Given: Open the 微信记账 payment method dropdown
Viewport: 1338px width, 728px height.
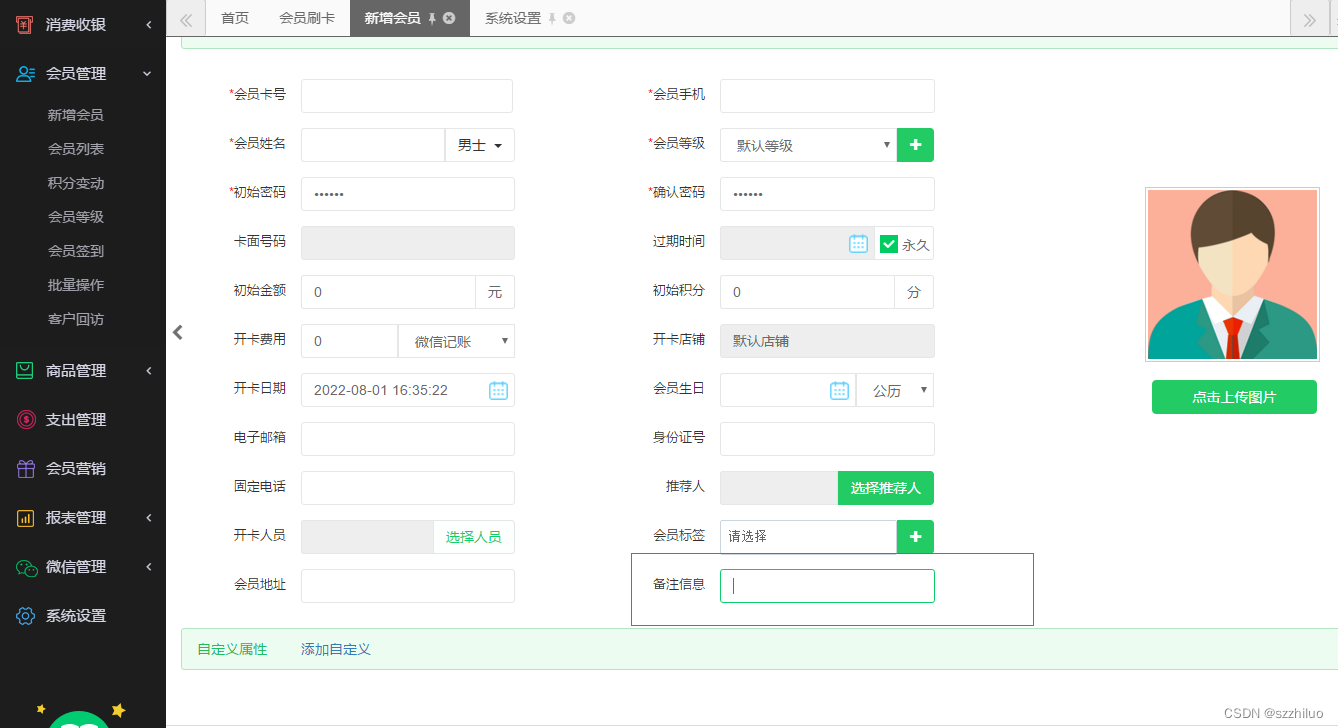Looking at the screenshot, I should [456, 341].
